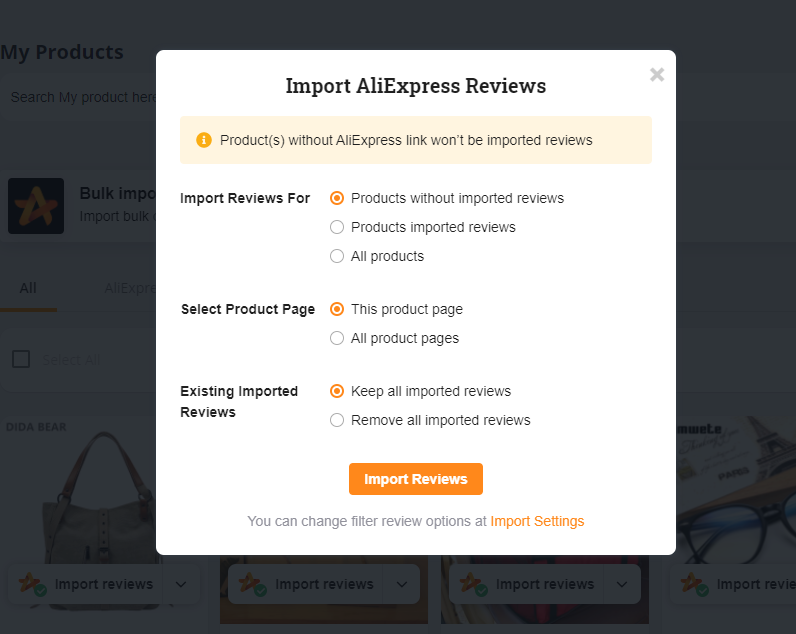This screenshot has height=634, width=796.
Task: Select the All product pages option
Action: [x=337, y=338]
